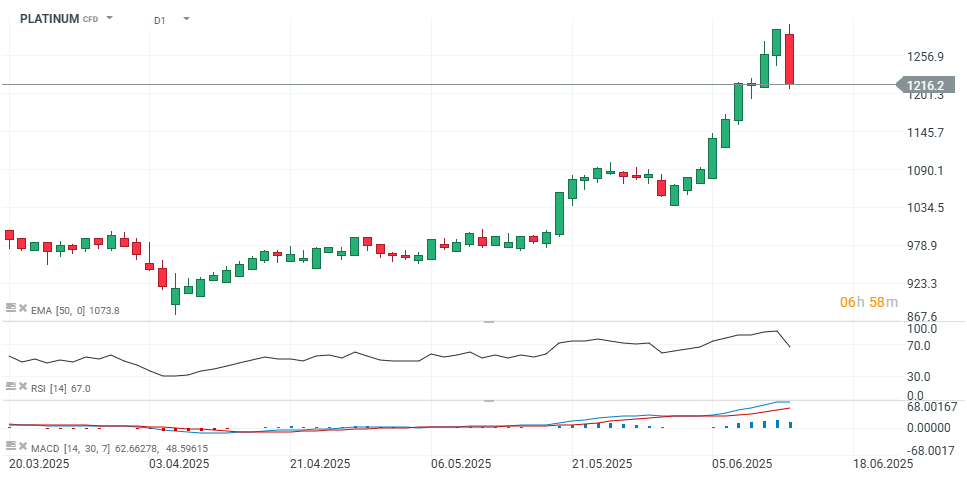Click the MACD -68.0017 scale label
The image size is (967, 480).
click(x=932, y=450)
